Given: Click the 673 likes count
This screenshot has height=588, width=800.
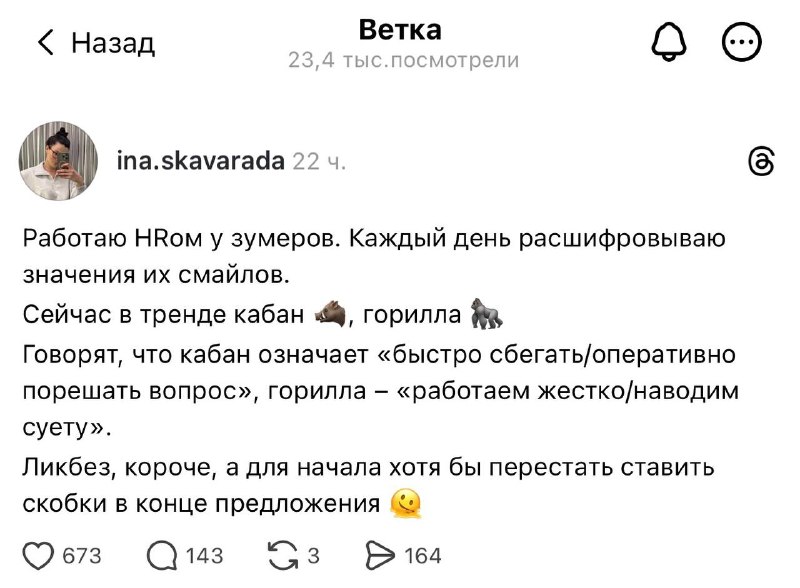Looking at the screenshot, I should [x=82, y=556].
